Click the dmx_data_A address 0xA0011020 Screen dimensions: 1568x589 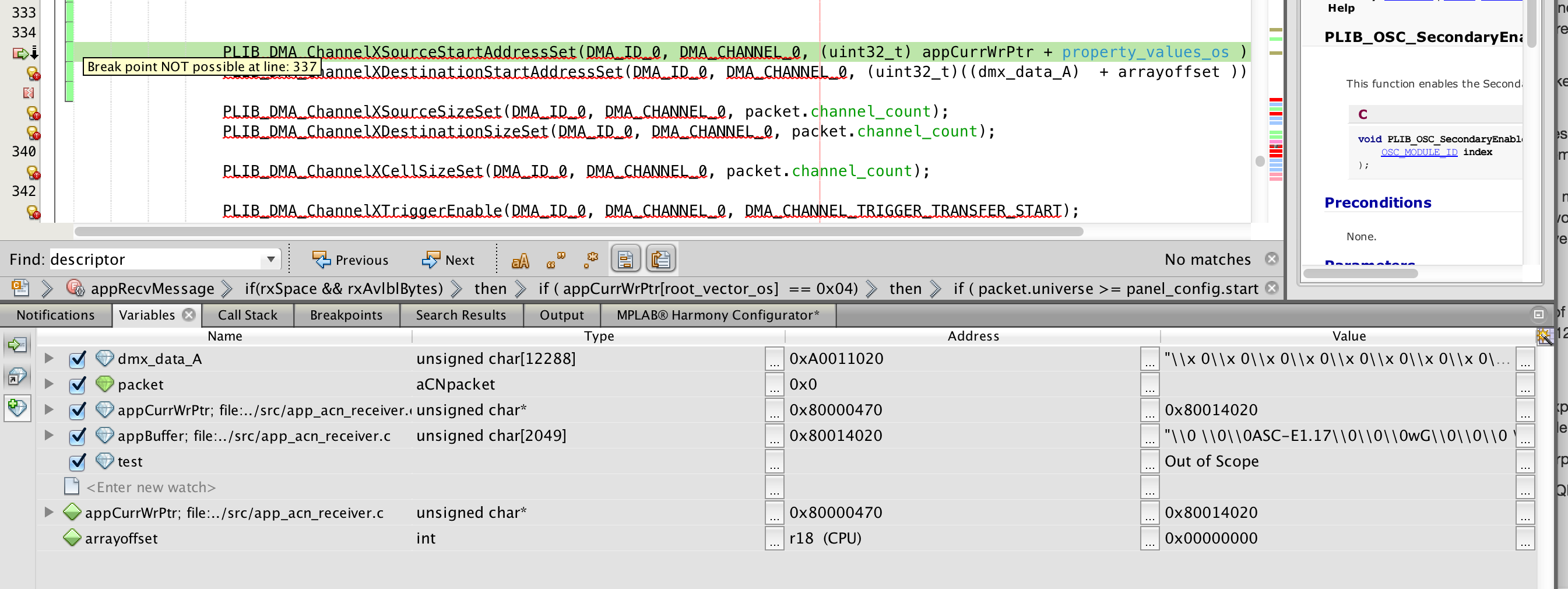pos(836,359)
